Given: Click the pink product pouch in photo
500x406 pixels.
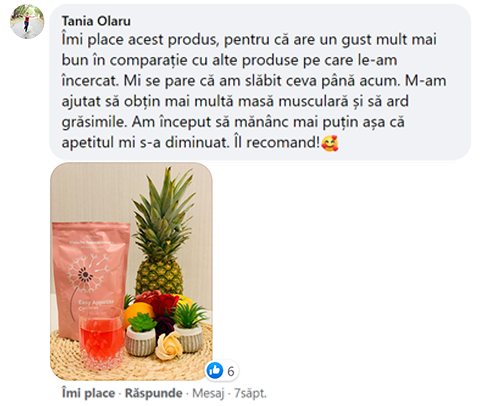Looking at the screenshot, I should [91, 277].
